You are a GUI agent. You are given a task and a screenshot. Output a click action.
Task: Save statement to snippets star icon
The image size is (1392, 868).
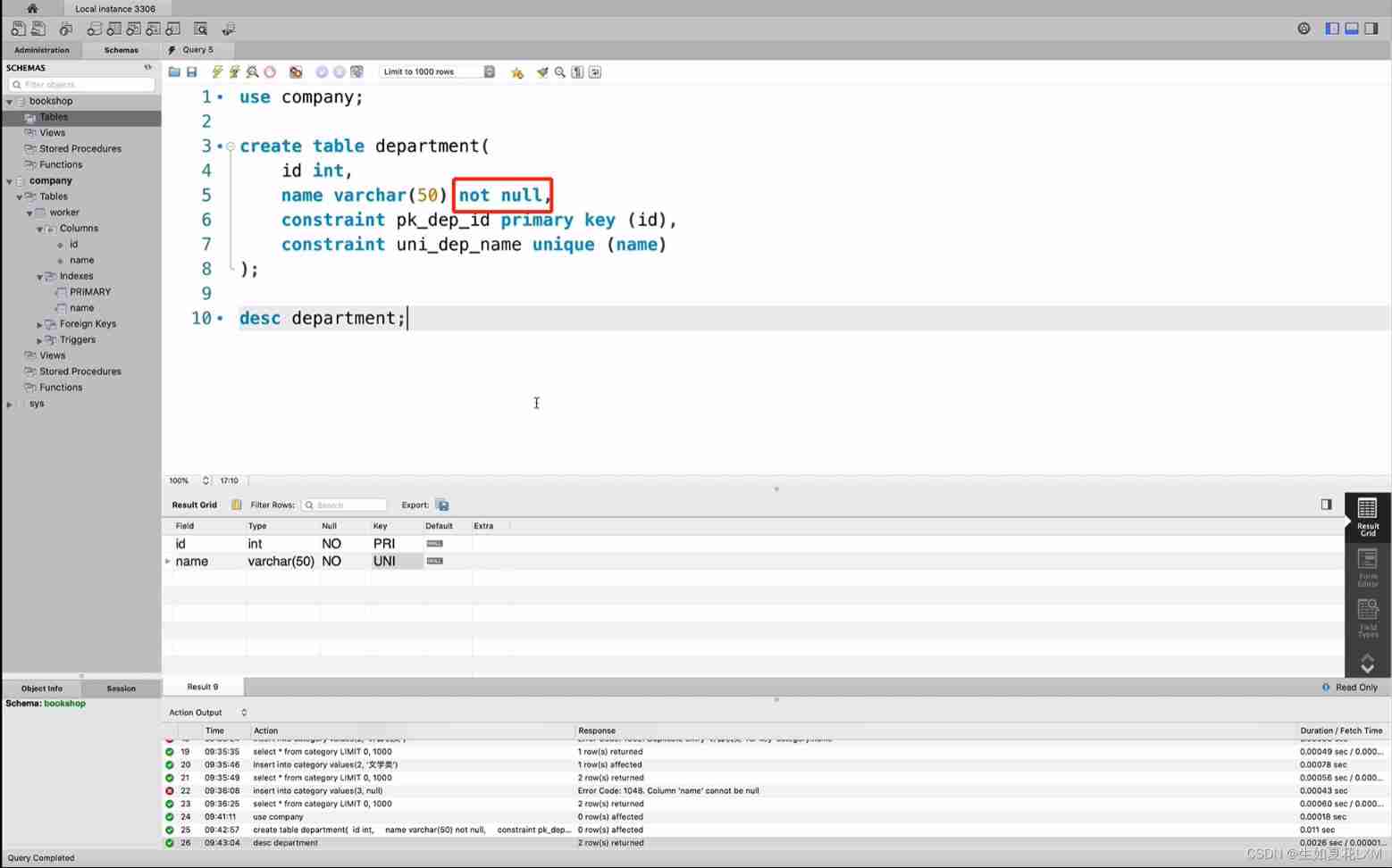[x=516, y=72]
